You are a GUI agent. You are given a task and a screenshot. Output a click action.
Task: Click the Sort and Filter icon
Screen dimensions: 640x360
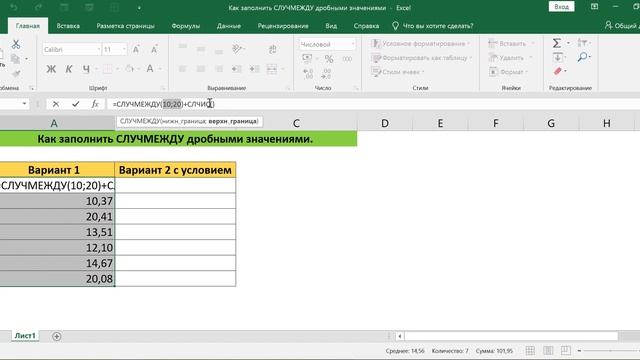point(582,42)
